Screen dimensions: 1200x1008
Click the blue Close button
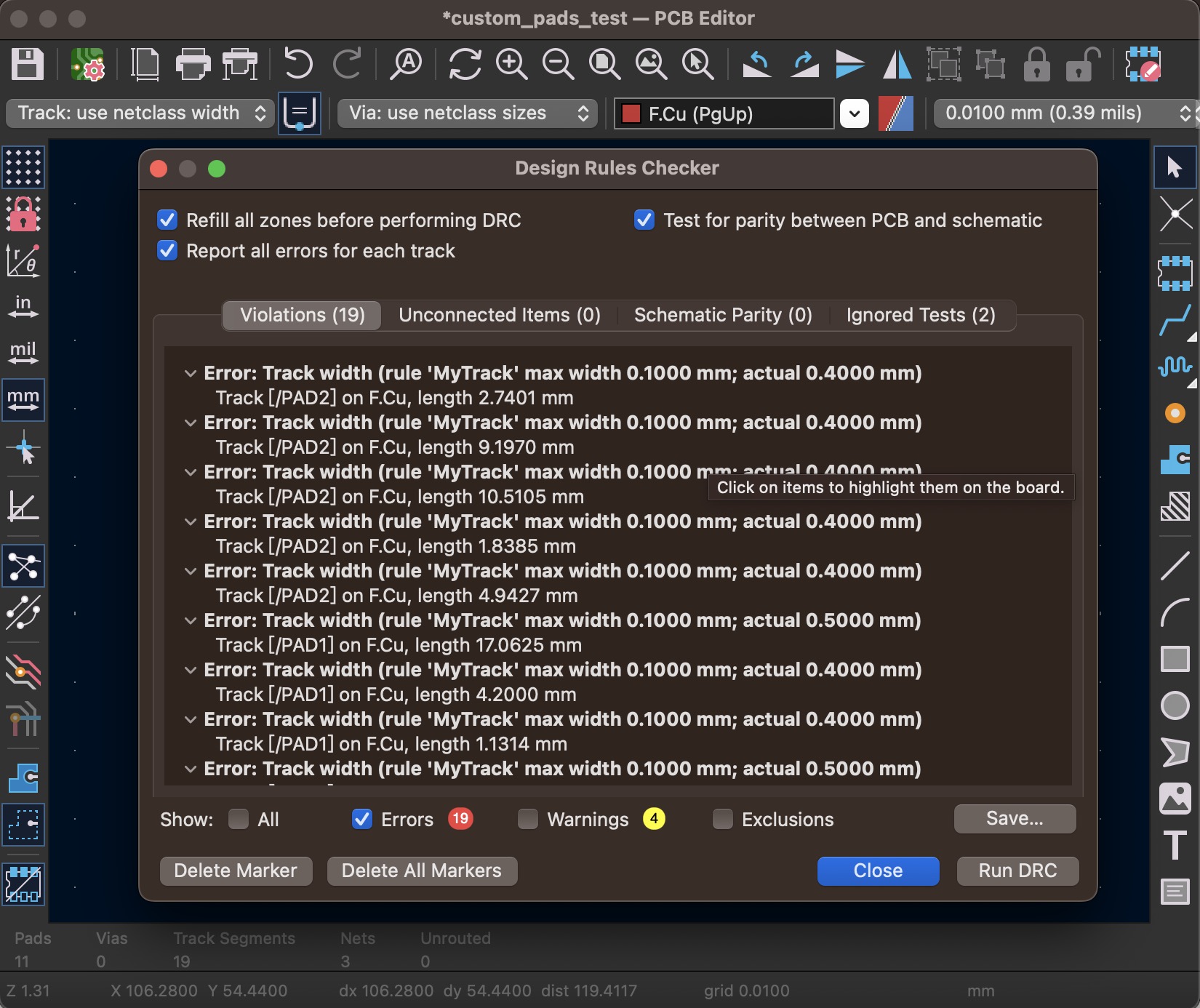pos(878,871)
